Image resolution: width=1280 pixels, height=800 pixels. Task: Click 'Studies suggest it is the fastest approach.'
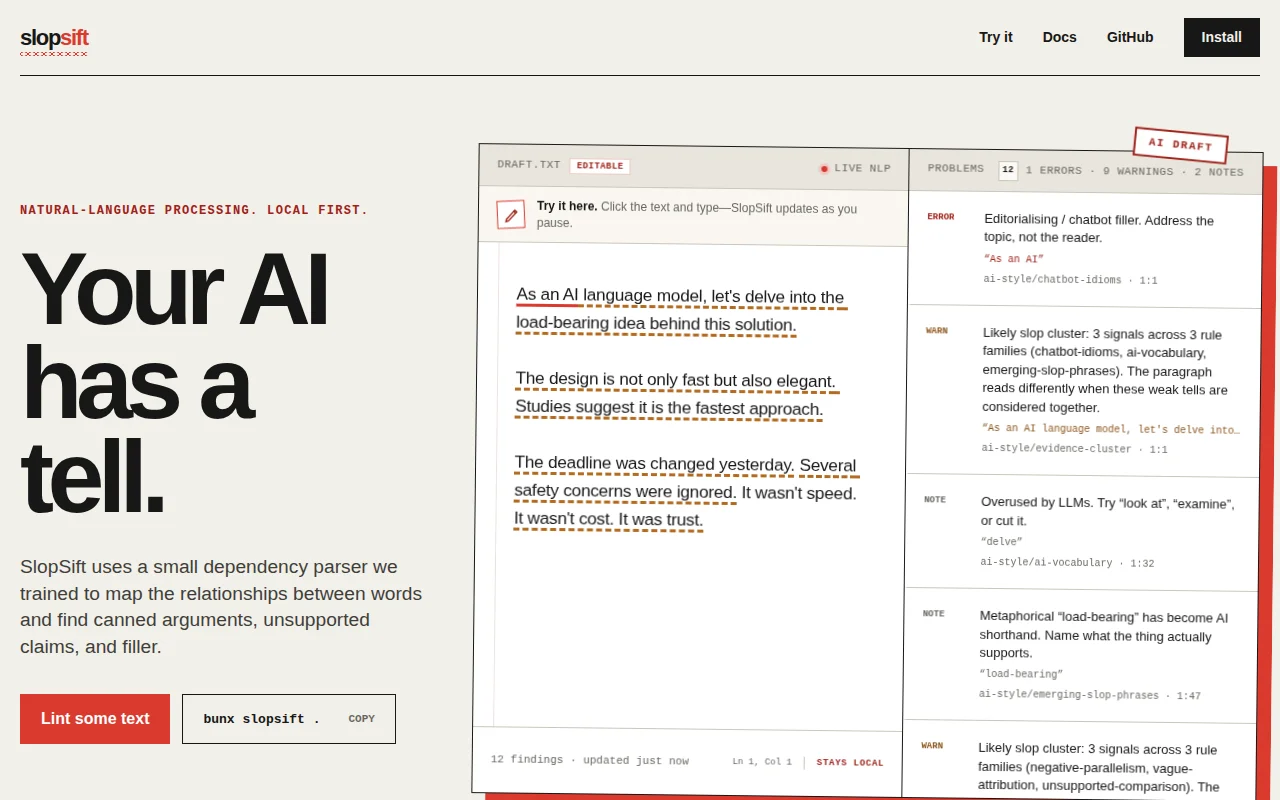pyautogui.click(x=669, y=408)
